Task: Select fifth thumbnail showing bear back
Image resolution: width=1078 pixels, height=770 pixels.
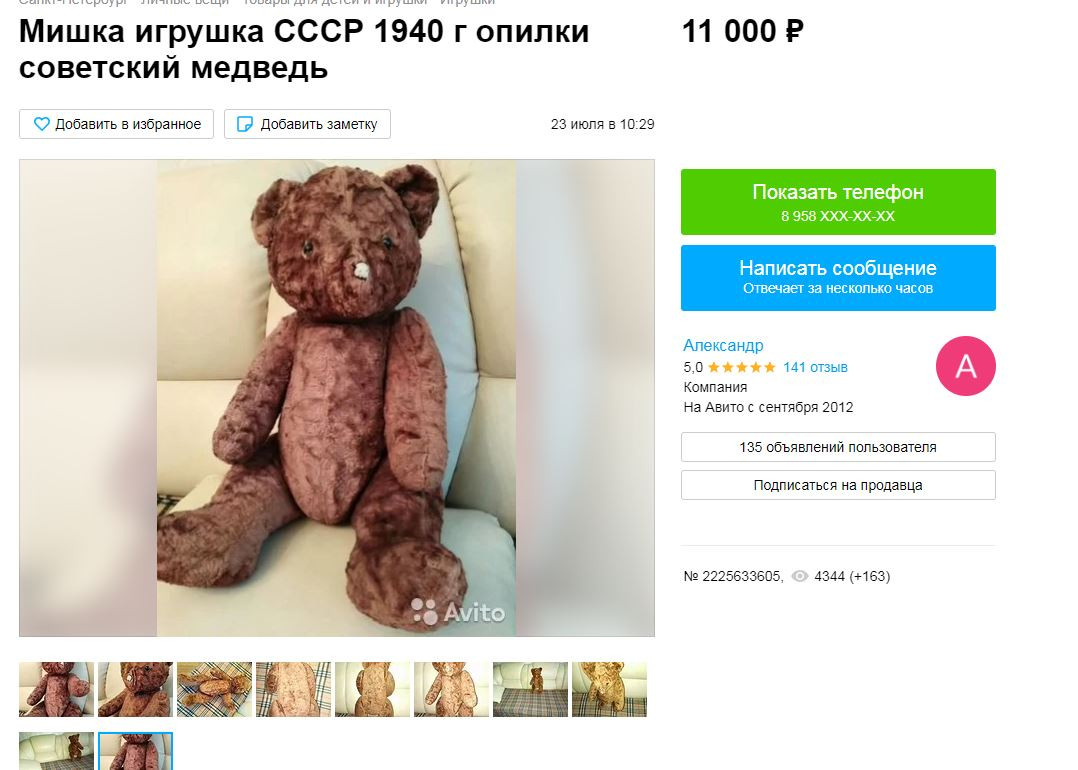Action: 373,690
